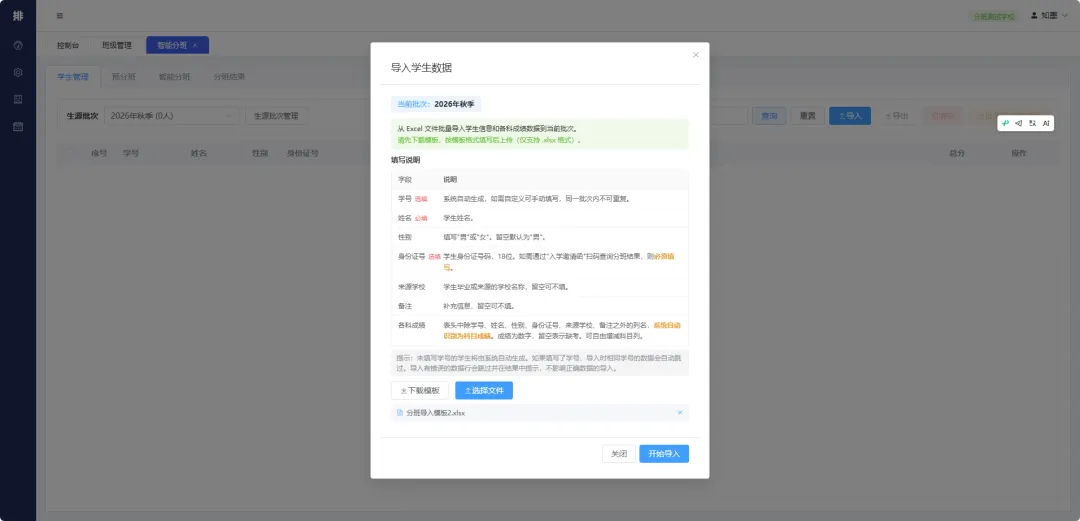Click the 各科成绩 field row in dialog table
The height and width of the screenshot is (521, 1080).
[539, 331]
